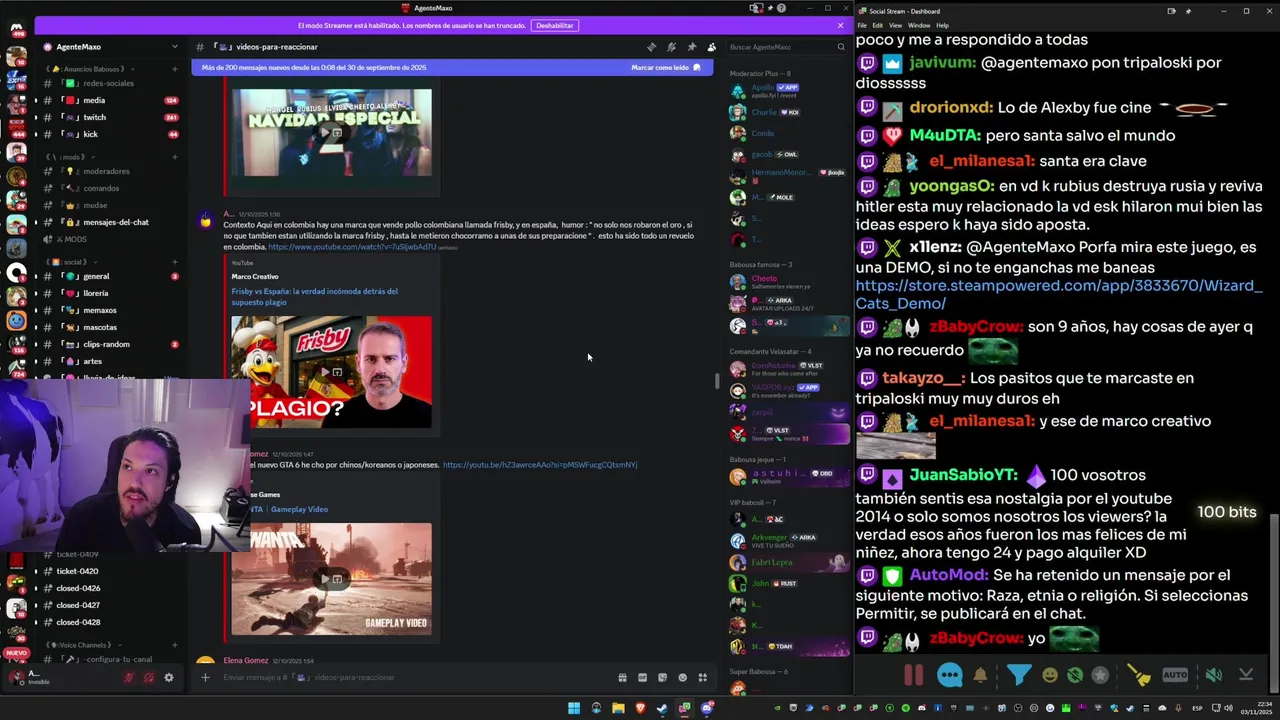Open the clips-random channel
The height and width of the screenshot is (720, 1280).
tap(110, 344)
